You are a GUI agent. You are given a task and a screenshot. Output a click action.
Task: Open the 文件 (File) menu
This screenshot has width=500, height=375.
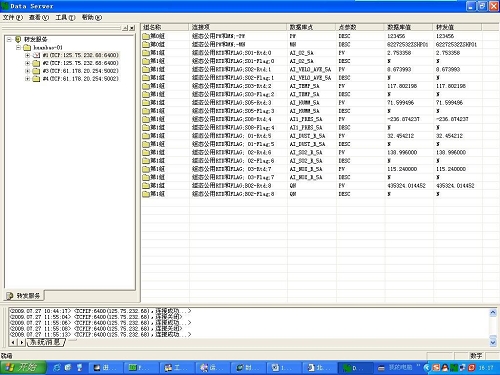13,17
